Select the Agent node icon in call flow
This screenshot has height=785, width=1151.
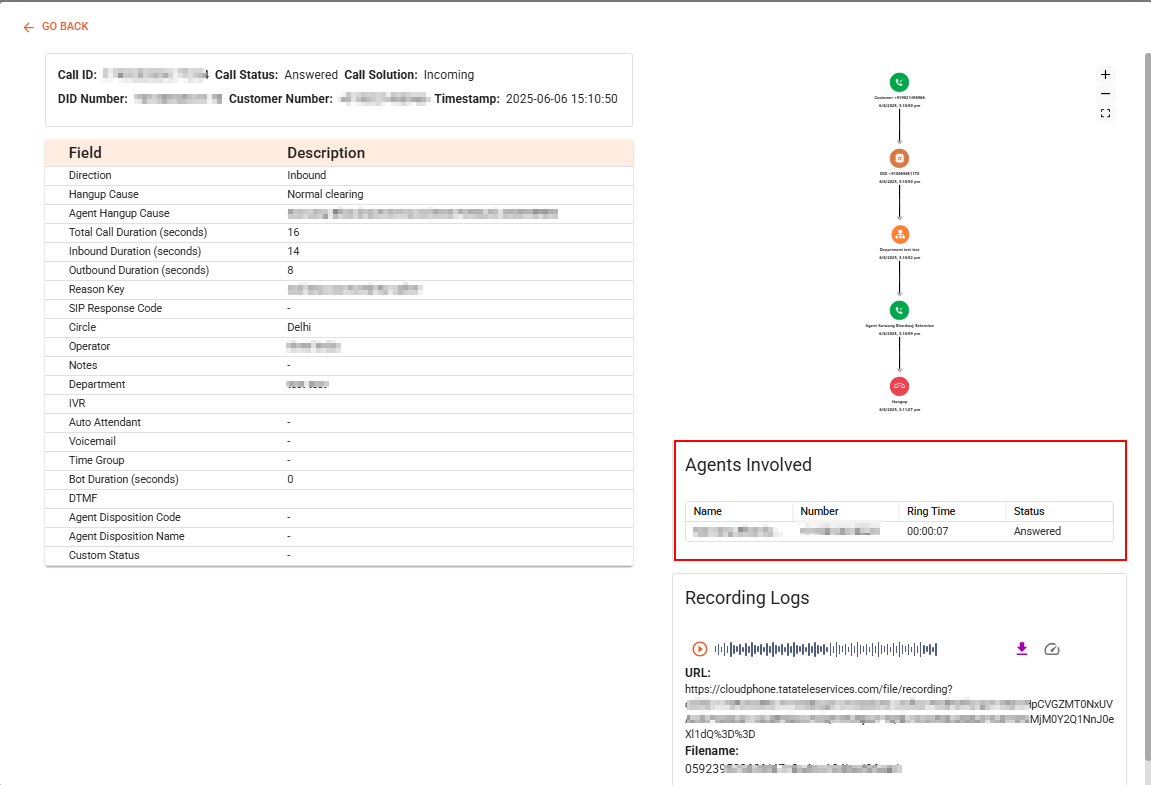pos(899,310)
